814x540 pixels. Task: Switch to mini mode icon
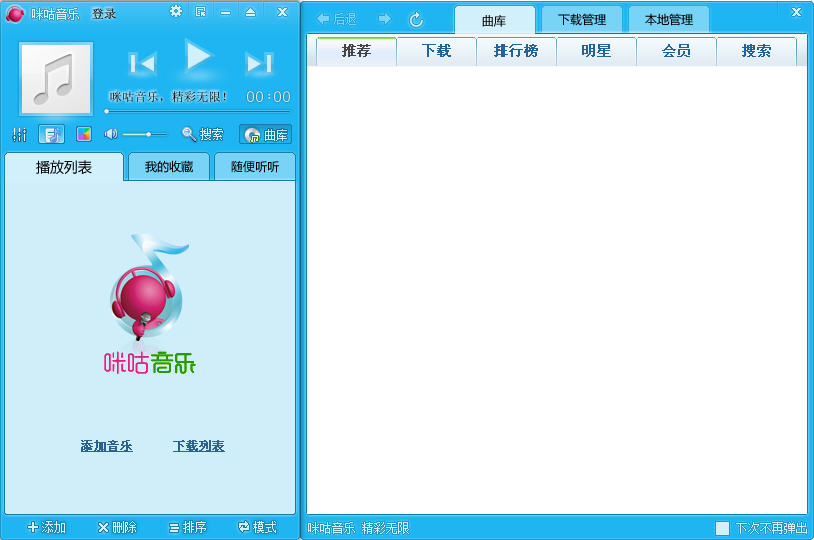[200, 12]
